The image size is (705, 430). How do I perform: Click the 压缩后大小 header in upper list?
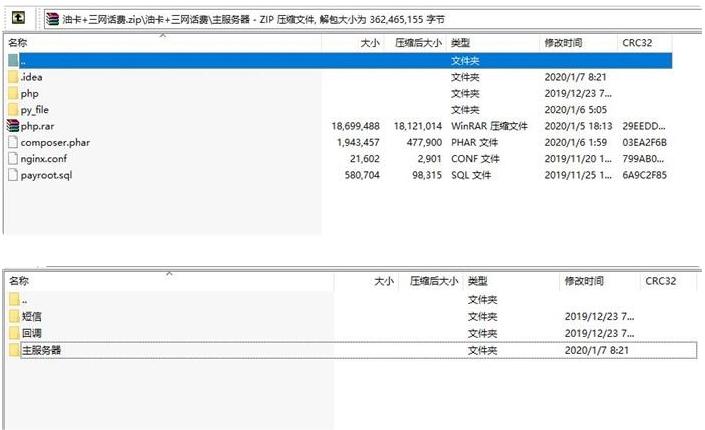[417, 44]
